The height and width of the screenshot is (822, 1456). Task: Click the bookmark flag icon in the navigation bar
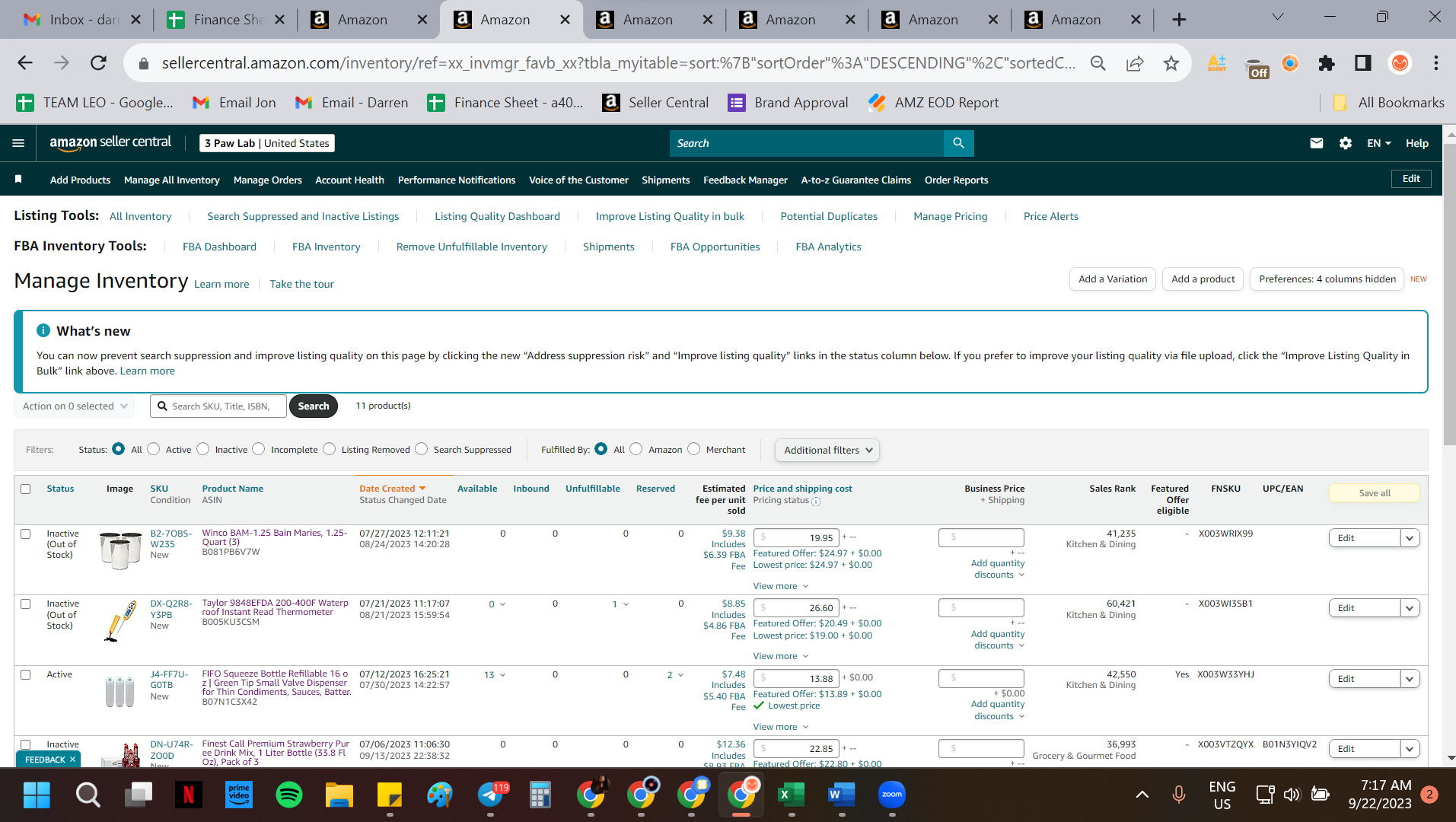[x=18, y=179]
